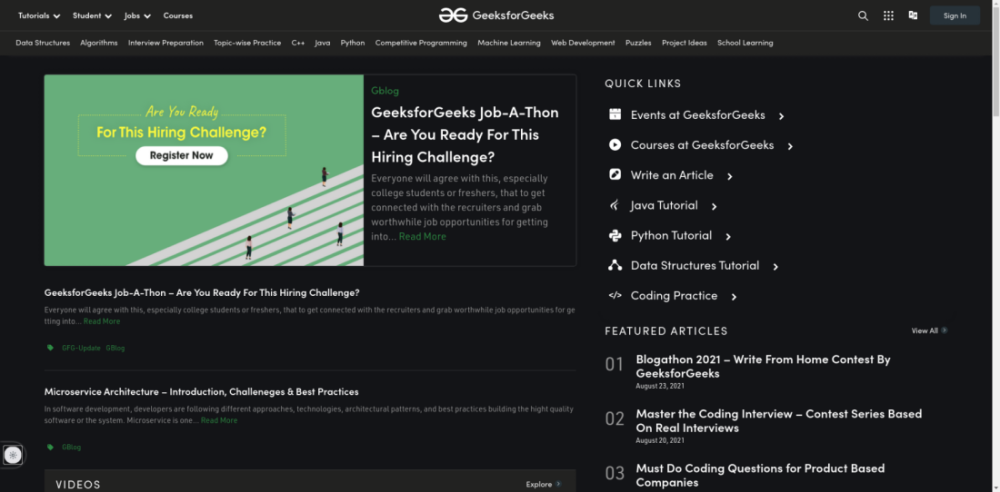Open the search magnifier icon

pyautogui.click(x=863, y=16)
